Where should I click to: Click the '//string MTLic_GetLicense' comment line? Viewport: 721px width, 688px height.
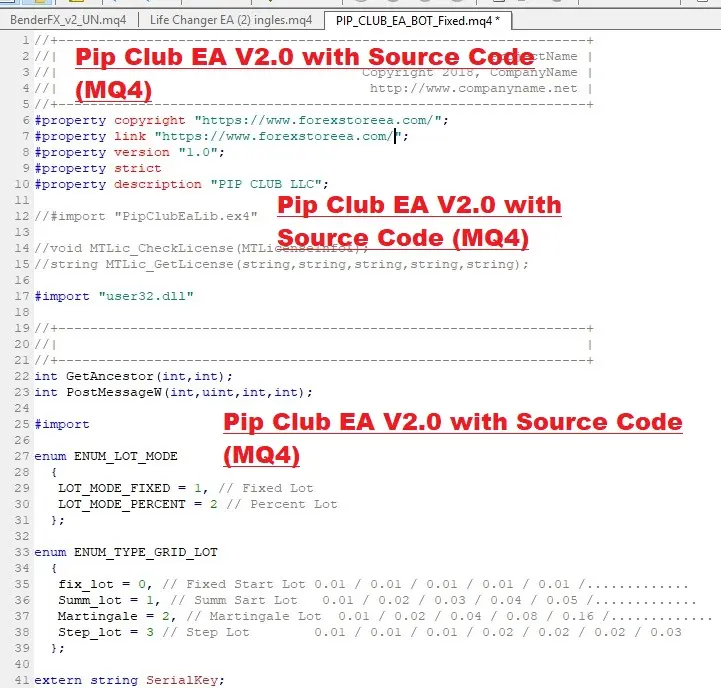pyautogui.click(x=281, y=264)
